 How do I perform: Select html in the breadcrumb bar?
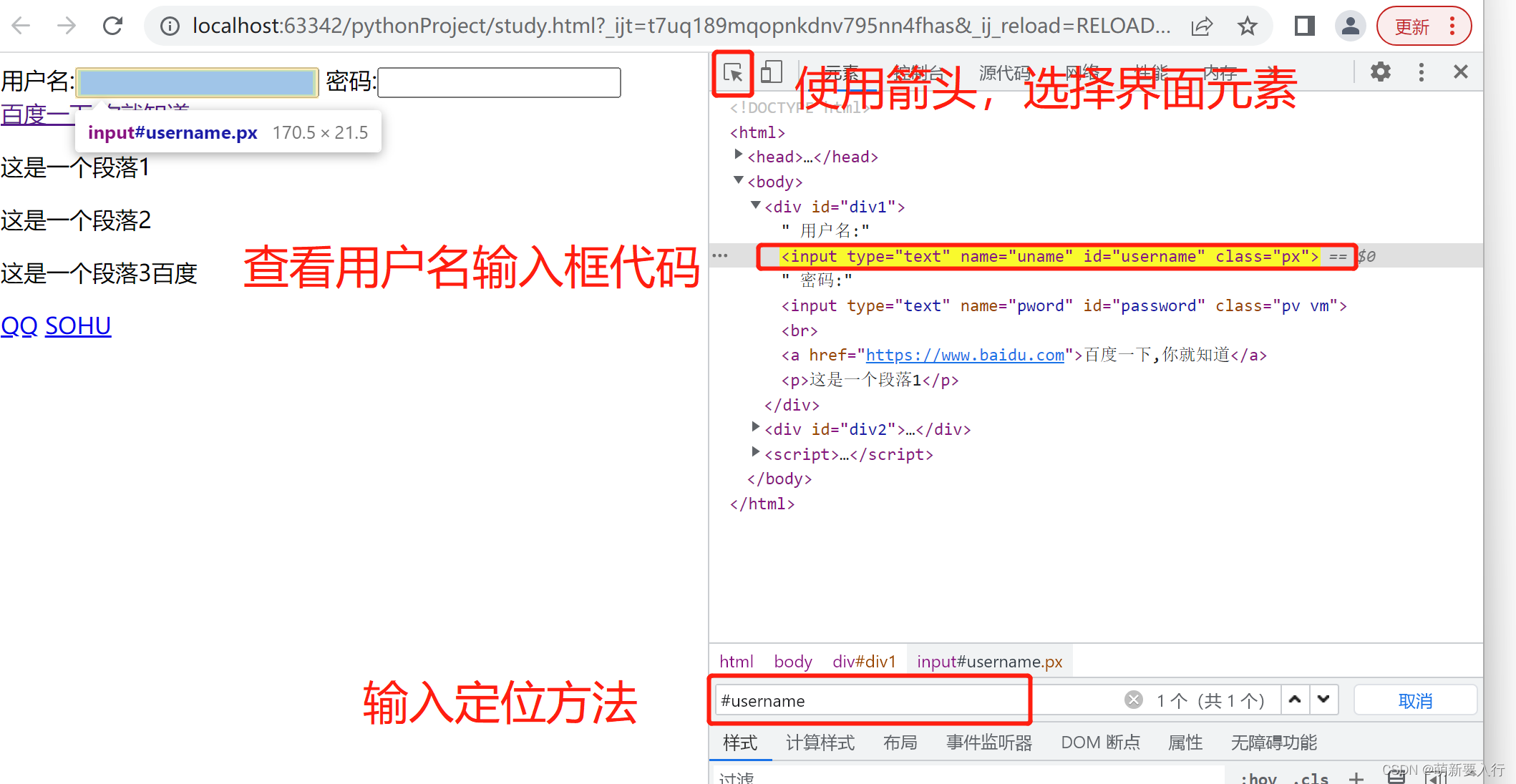click(736, 662)
